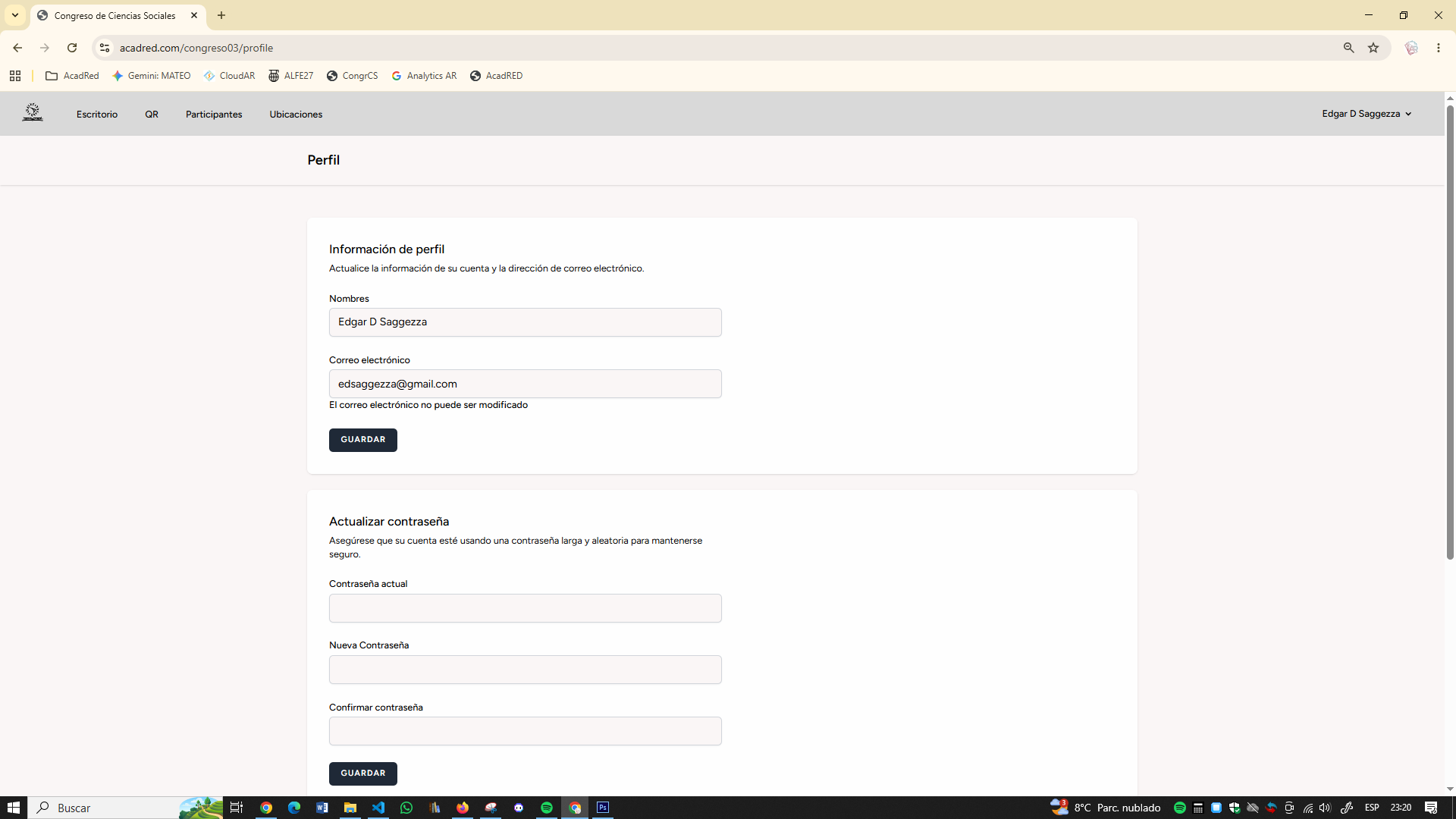
Task: Open the ALFE27 bookmark
Action: (x=291, y=76)
